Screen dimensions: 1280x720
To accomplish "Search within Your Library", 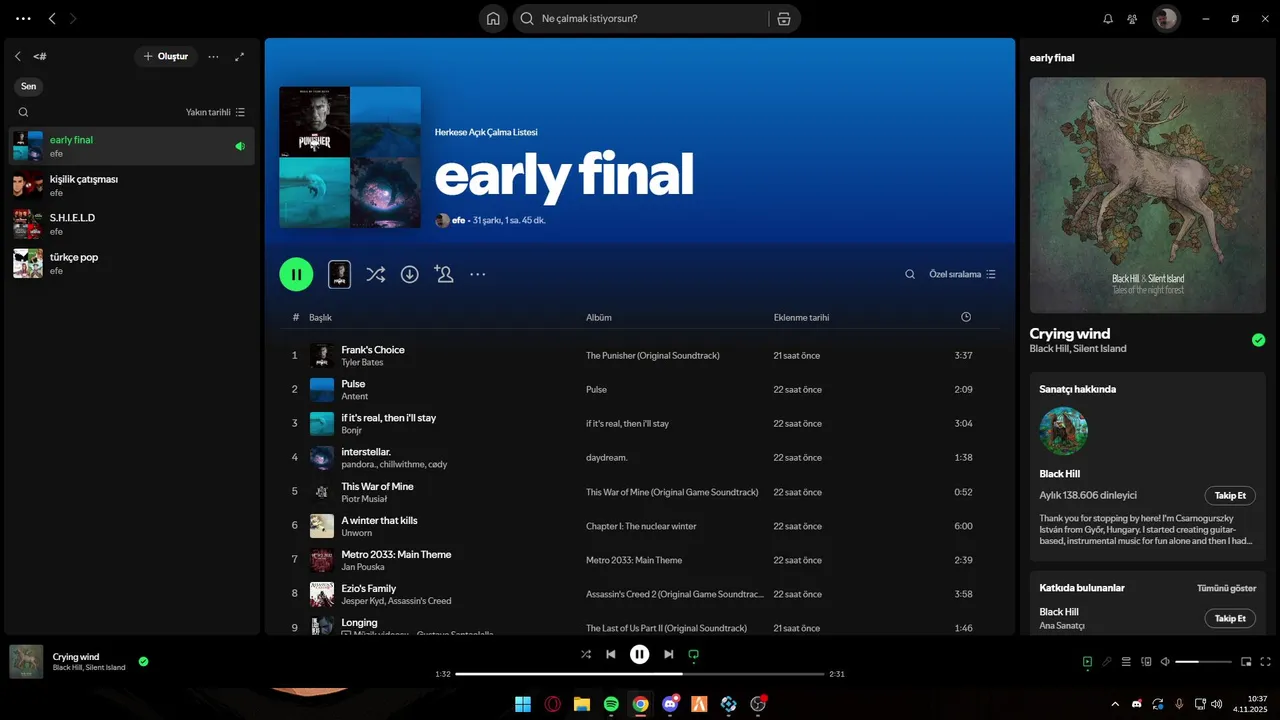I will [23, 112].
